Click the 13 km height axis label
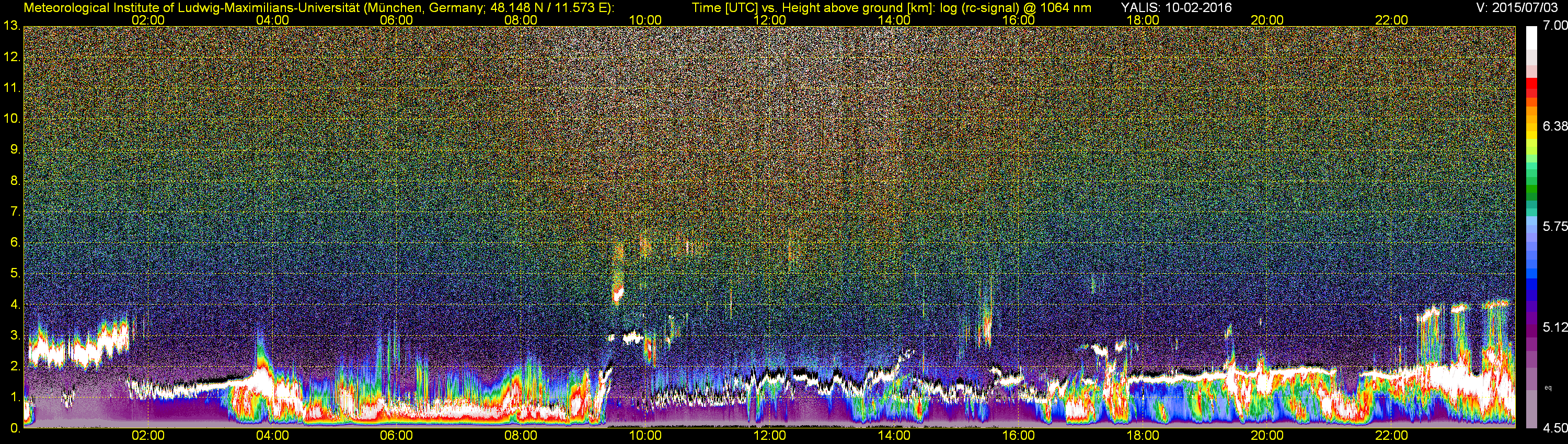The image size is (1568, 444). (11, 26)
